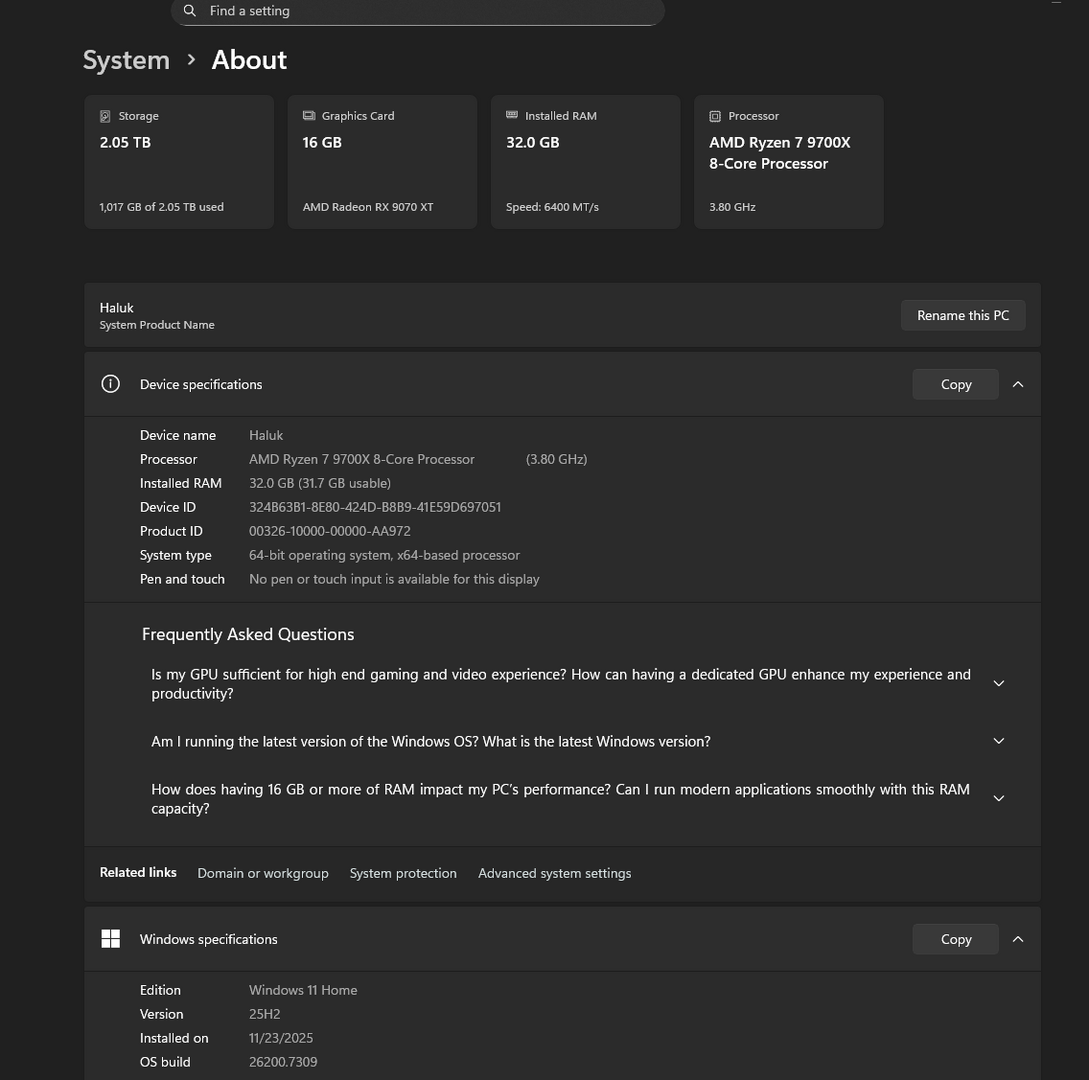Type in the Find a setting box
Image resolution: width=1089 pixels, height=1080 pixels.
click(430, 11)
